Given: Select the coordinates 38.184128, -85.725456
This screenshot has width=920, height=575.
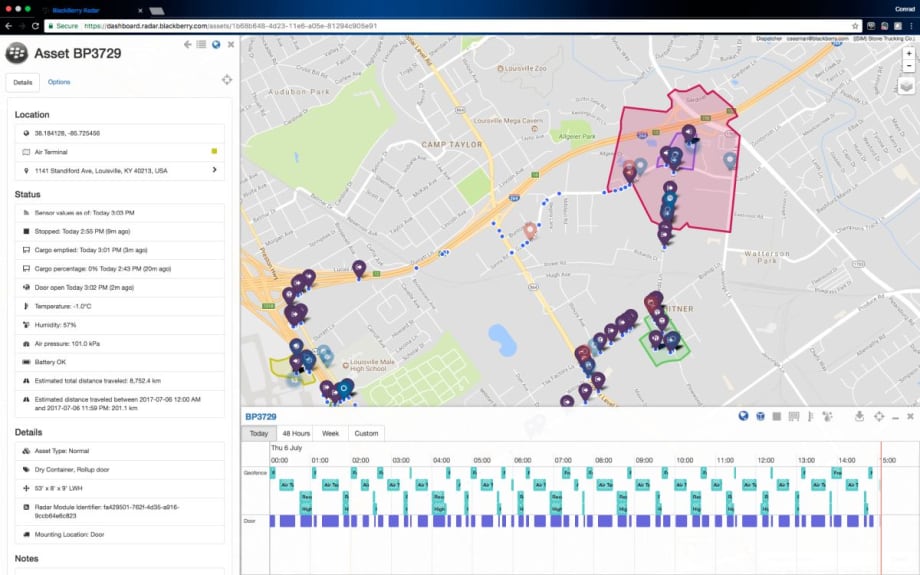Looking at the screenshot, I should [67, 133].
